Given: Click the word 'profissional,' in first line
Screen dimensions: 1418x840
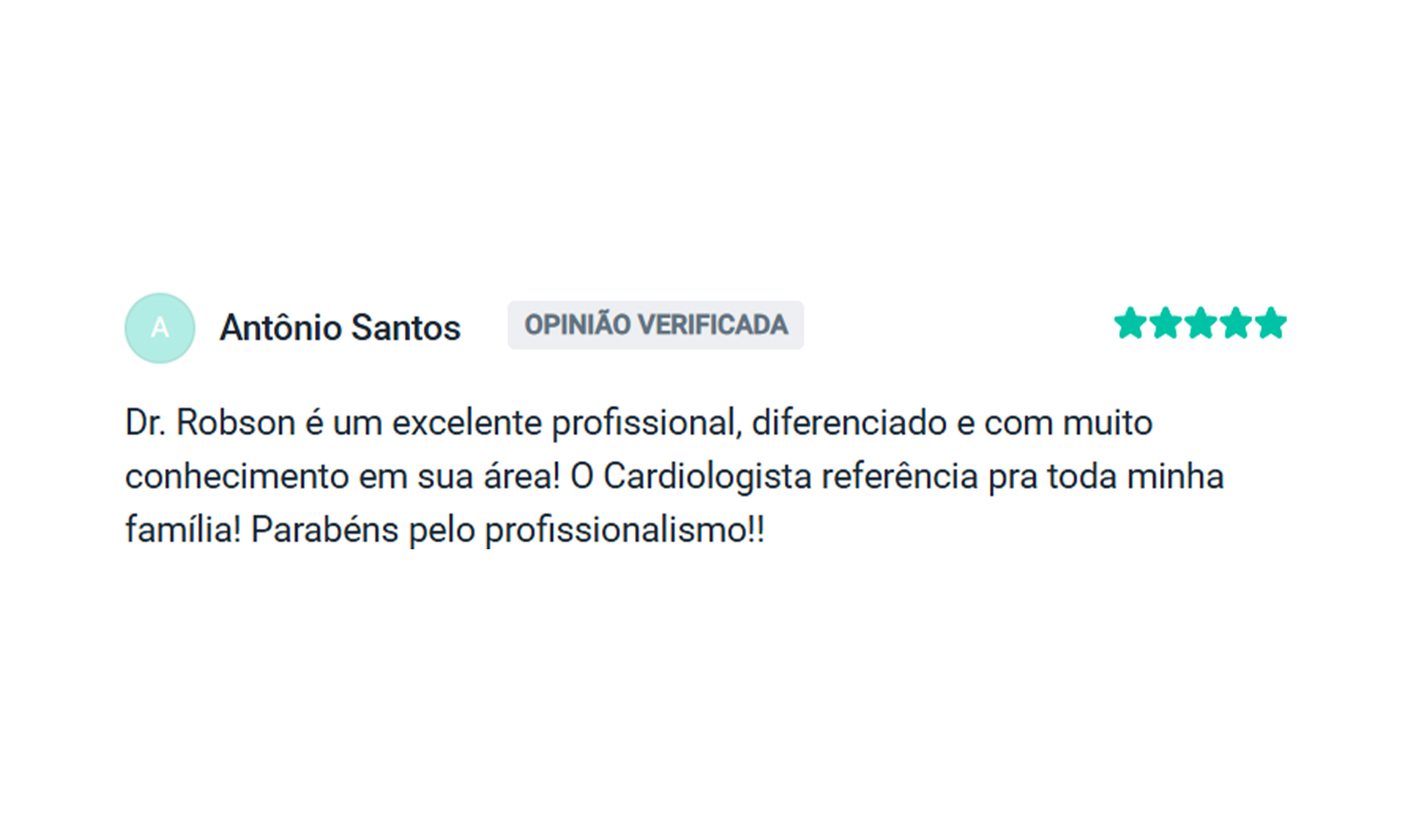Looking at the screenshot, I should point(647,423).
